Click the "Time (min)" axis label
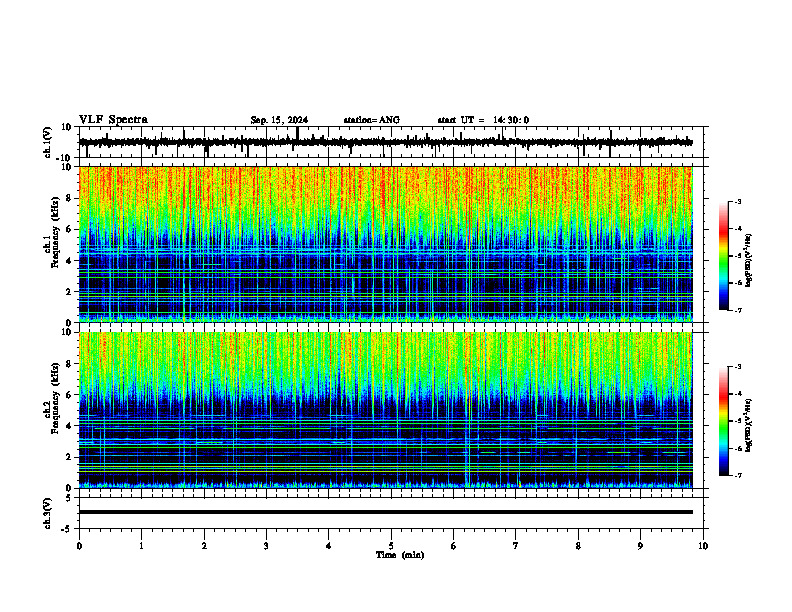 tap(400, 555)
